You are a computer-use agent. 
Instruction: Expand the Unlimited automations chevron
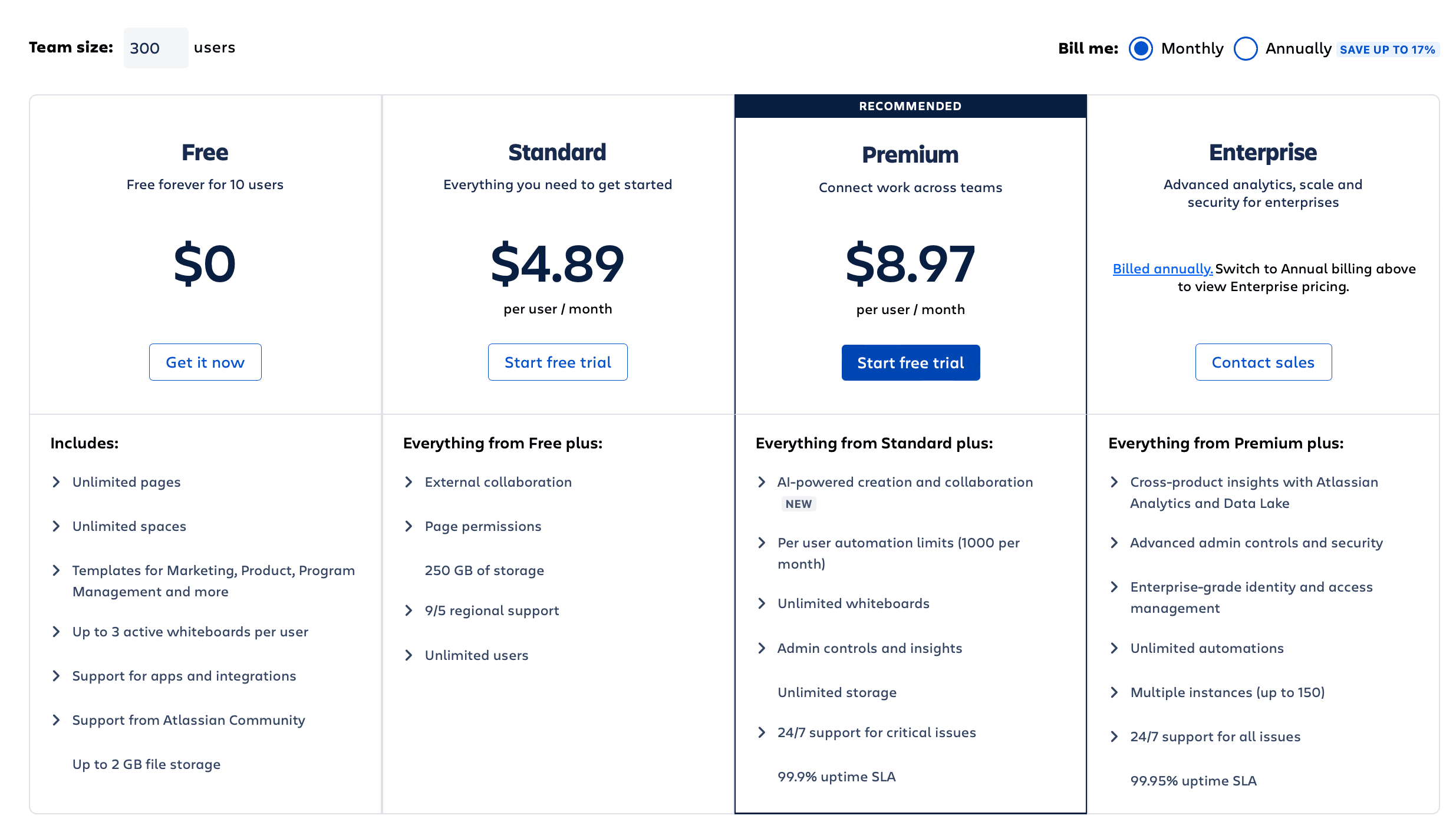pos(1114,648)
